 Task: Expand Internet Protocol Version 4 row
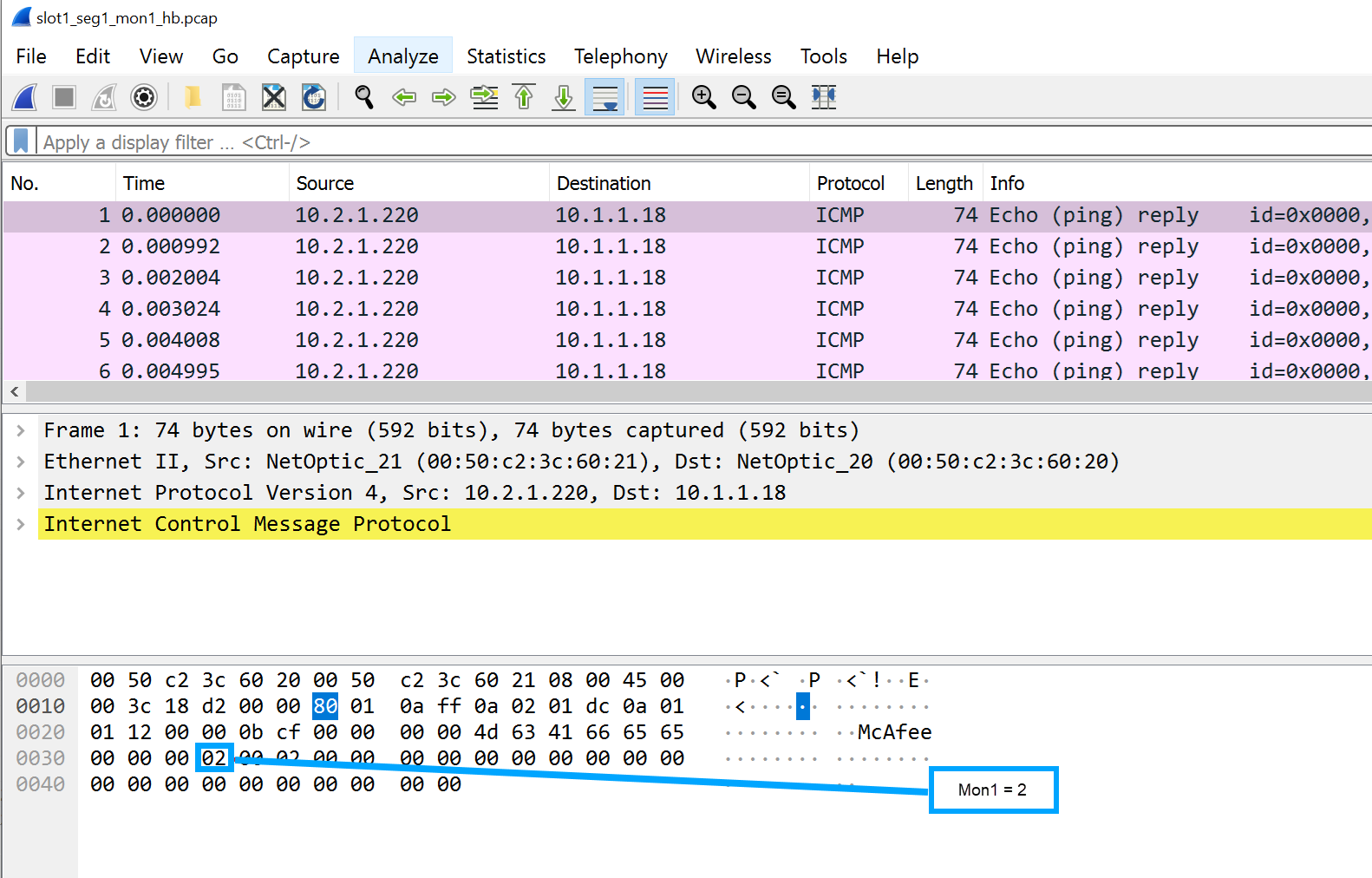(20, 493)
